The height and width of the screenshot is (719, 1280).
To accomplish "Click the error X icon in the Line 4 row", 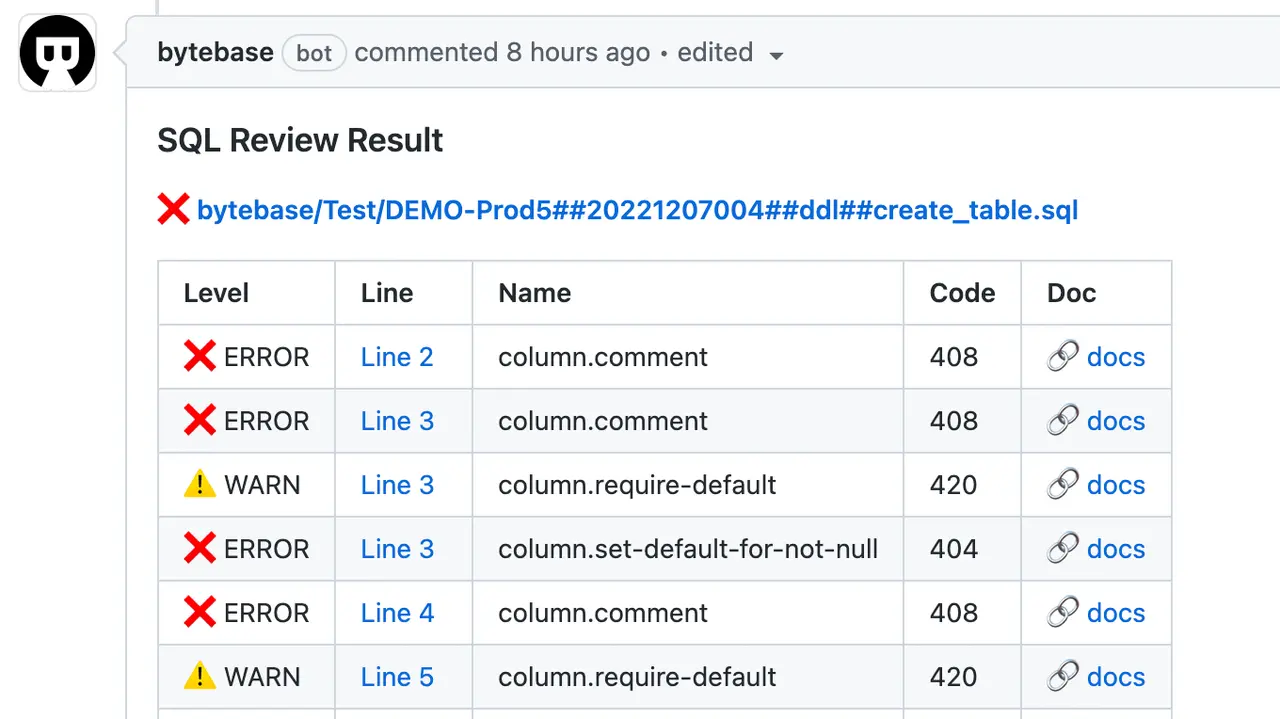I will [200, 613].
